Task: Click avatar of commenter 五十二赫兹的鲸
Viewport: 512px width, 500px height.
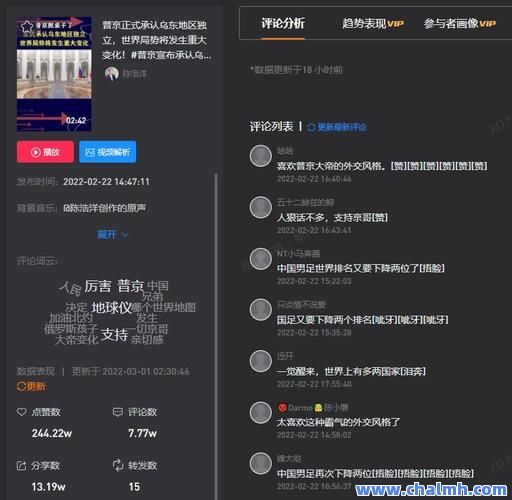Action: click(x=261, y=207)
